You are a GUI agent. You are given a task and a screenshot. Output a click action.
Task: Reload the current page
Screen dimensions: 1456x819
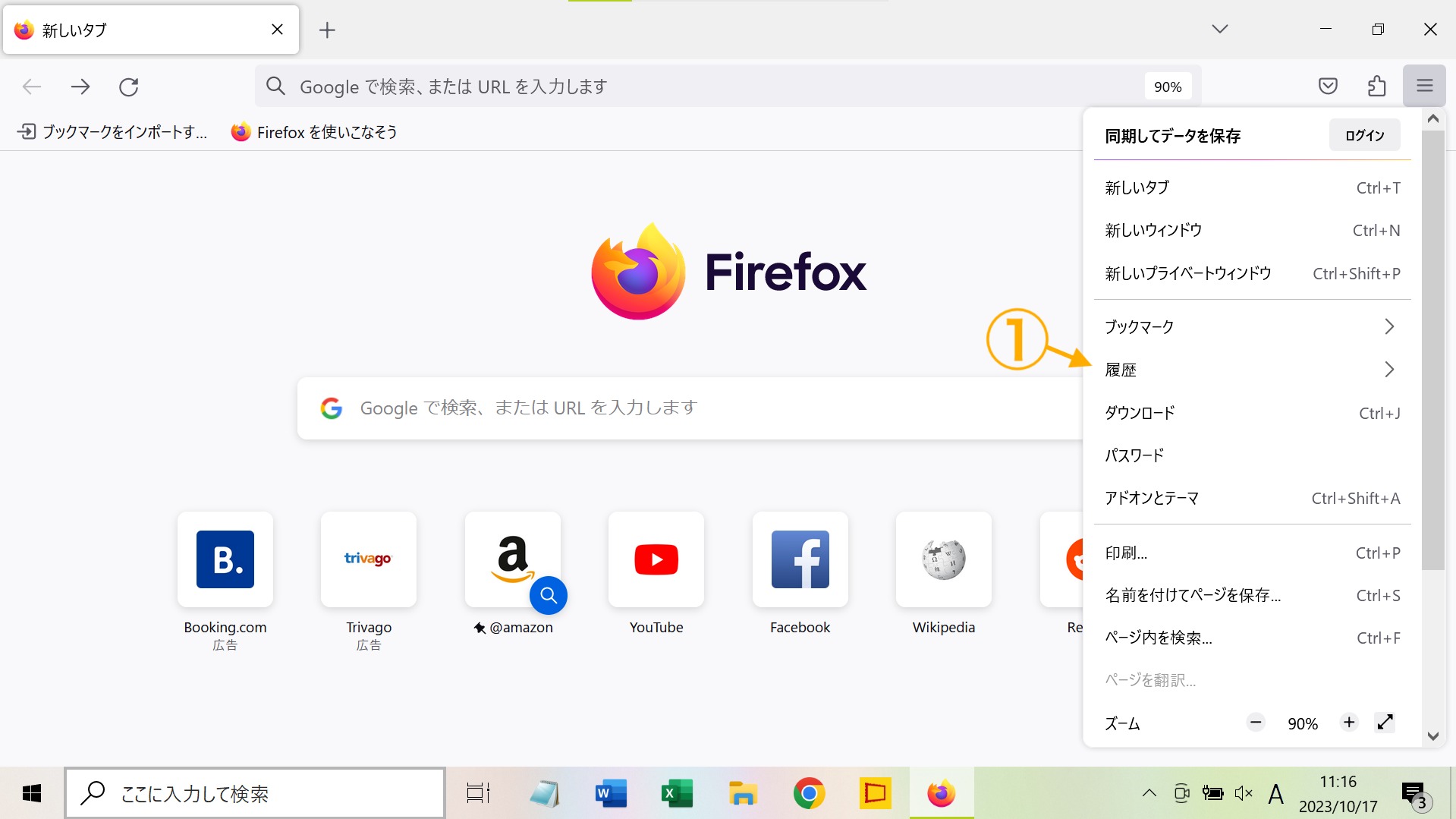[129, 87]
